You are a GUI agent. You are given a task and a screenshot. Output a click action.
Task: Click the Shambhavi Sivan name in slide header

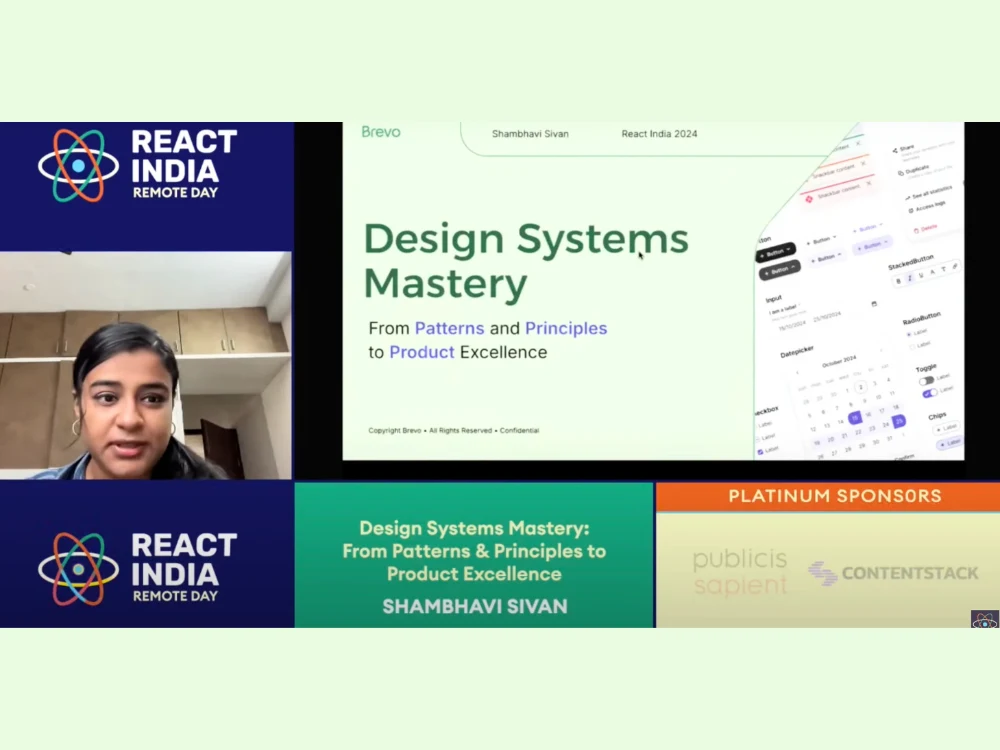[530, 134]
